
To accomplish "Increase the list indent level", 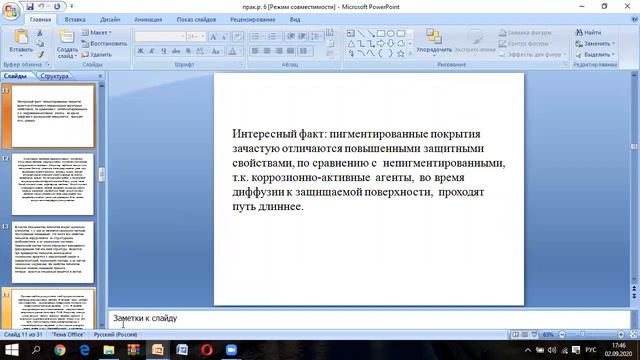I will click(302, 37).
